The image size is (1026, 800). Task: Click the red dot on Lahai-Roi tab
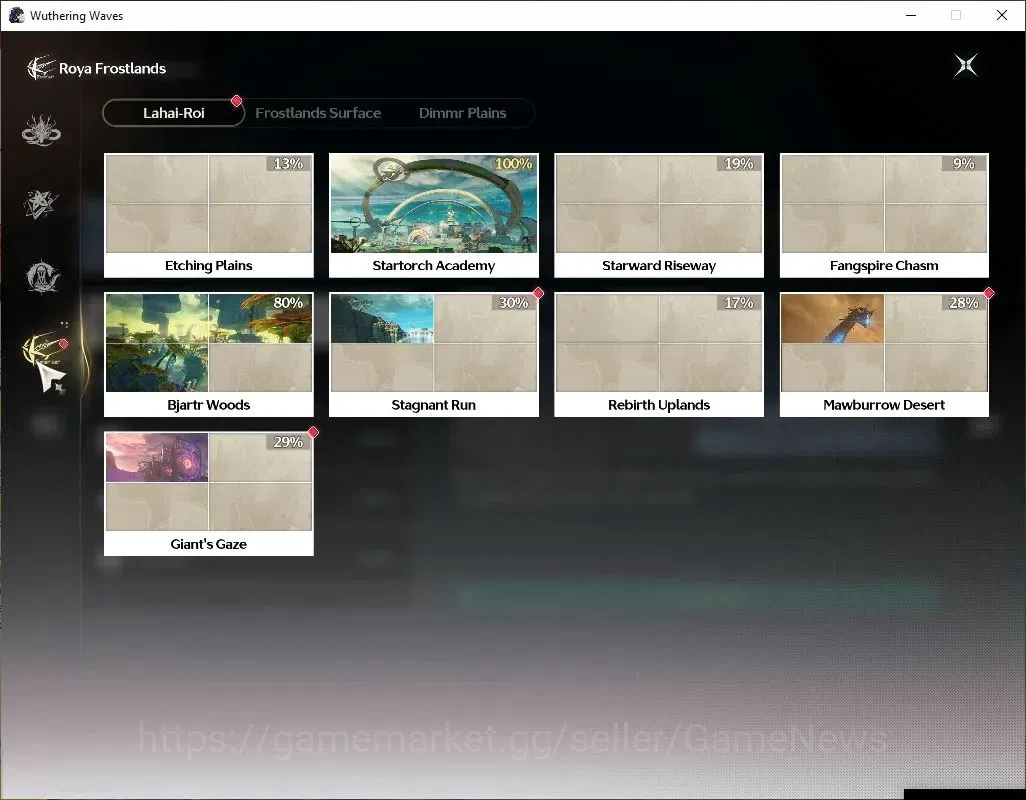pos(237,101)
